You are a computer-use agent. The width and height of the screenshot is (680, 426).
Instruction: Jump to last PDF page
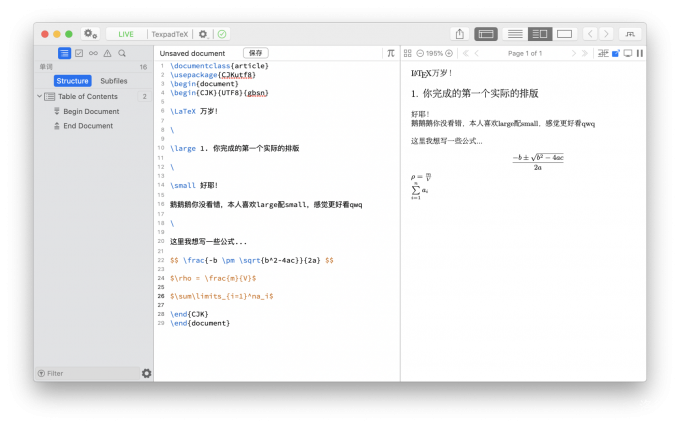(585, 53)
